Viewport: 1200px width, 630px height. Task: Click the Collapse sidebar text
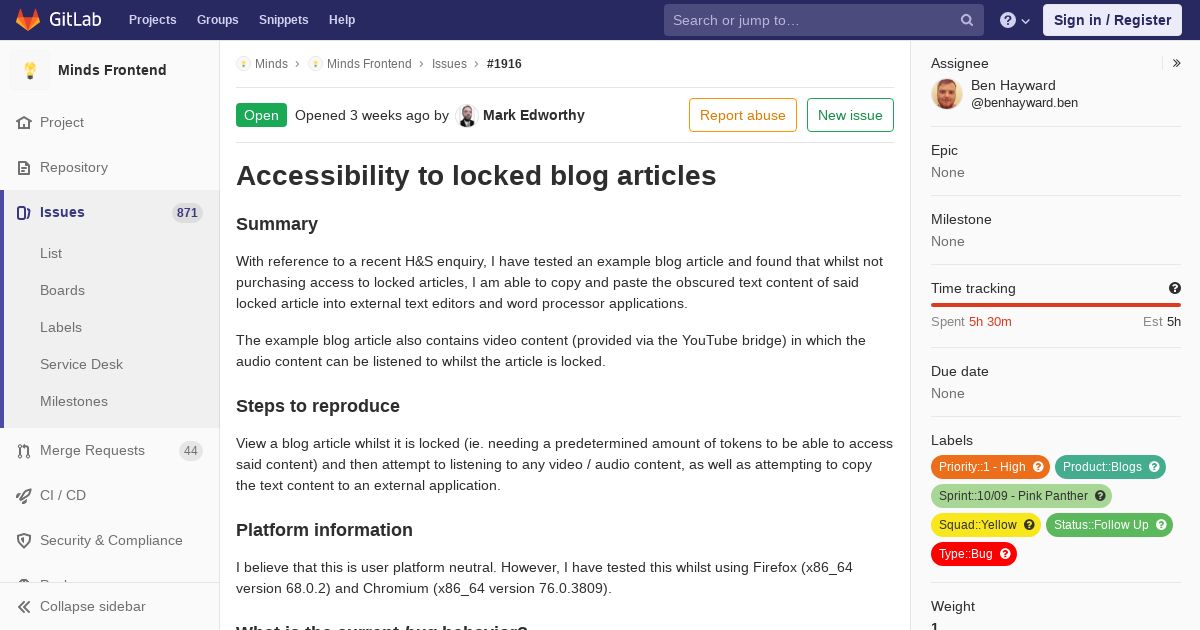[x=93, y=606]
